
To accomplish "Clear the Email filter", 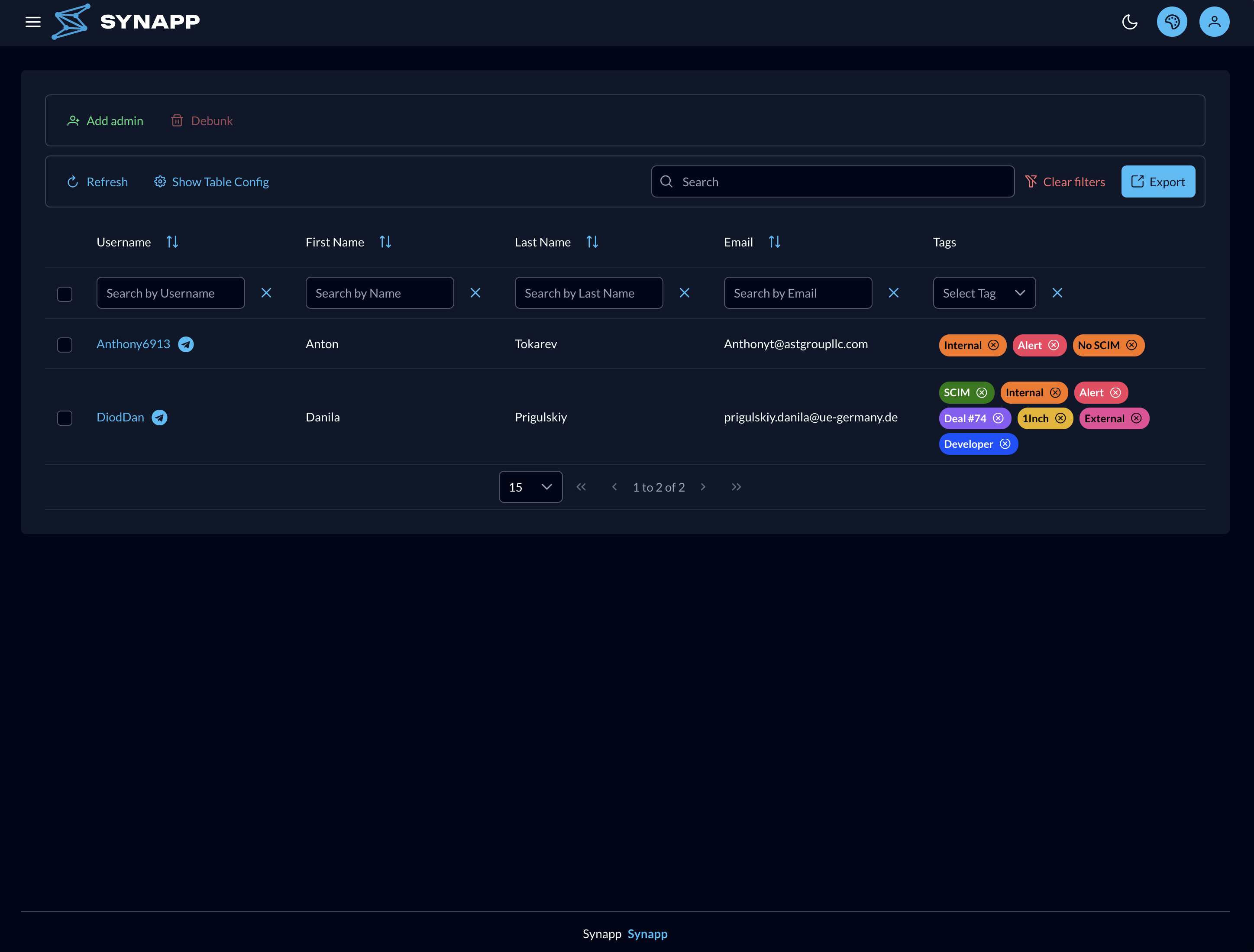I will pyautogui.click(x=893, y=293).
